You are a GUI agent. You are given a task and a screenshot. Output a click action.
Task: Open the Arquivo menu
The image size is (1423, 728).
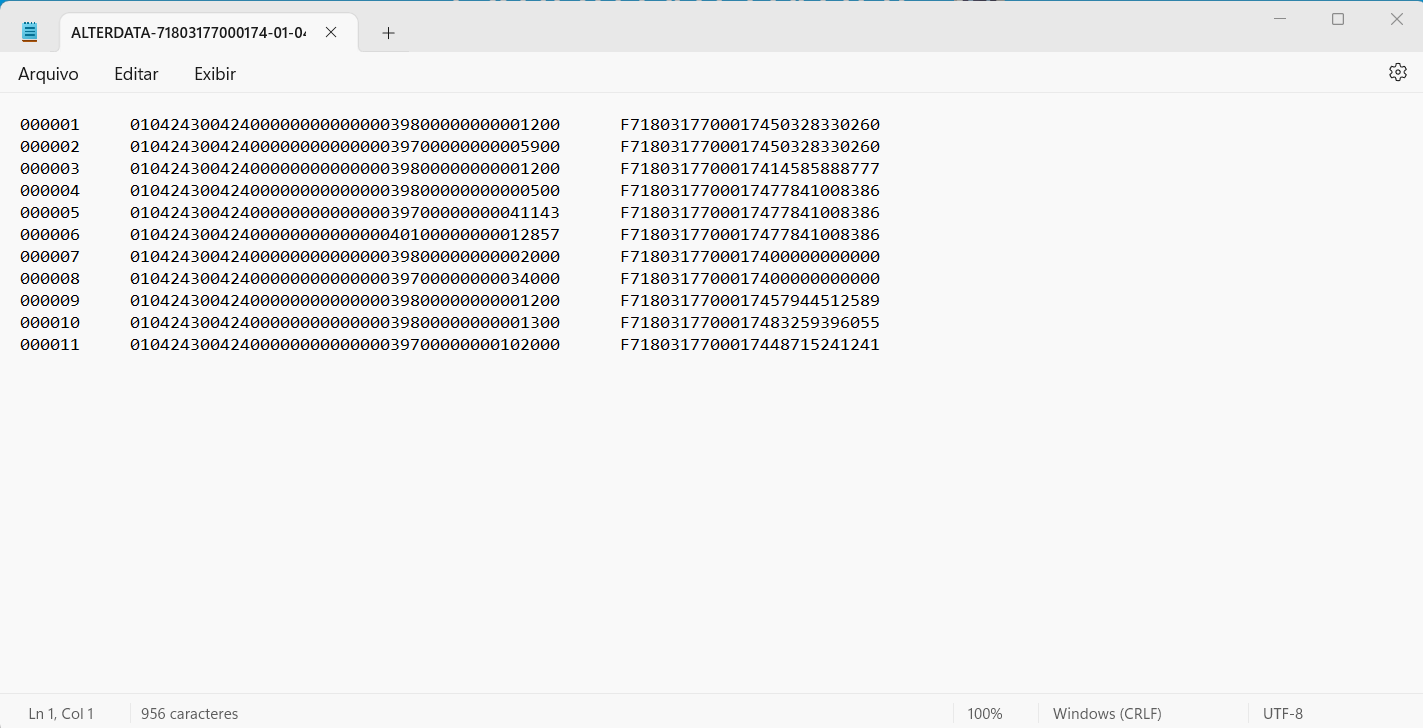tap(48, 74)
